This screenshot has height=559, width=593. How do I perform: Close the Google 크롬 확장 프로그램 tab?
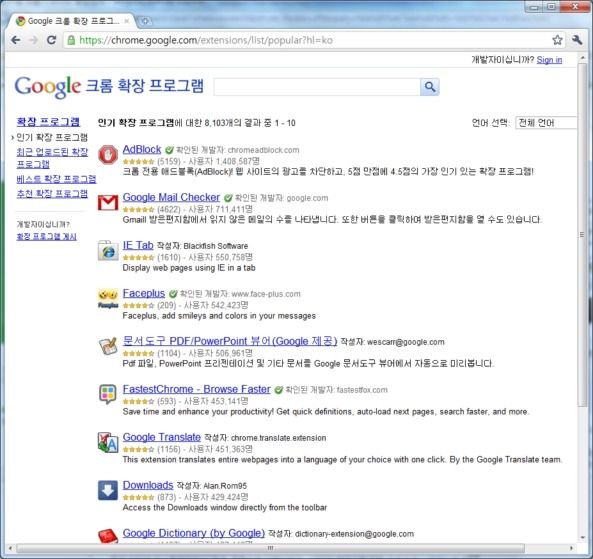point(127,21)
